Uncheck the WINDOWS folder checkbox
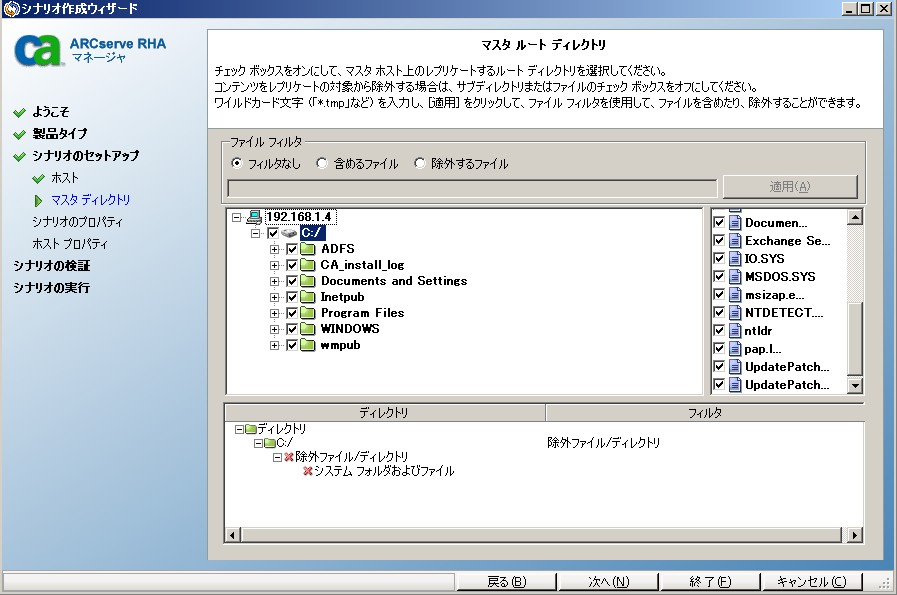The height and width of the screenshot is (595, 897). point(292,330)
